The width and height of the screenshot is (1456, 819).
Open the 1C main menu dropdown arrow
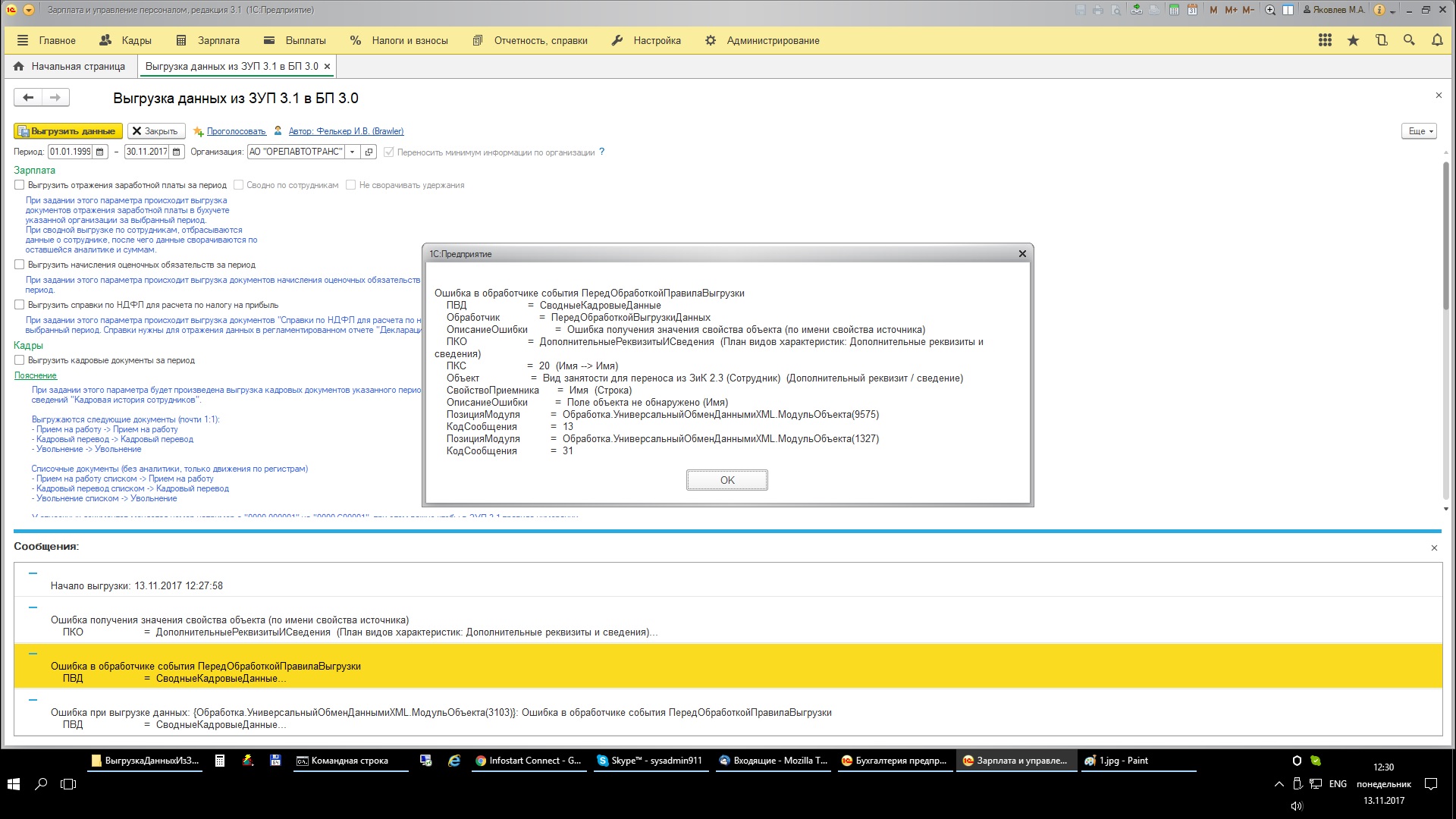pyautogui.click(x=29, y=10)
